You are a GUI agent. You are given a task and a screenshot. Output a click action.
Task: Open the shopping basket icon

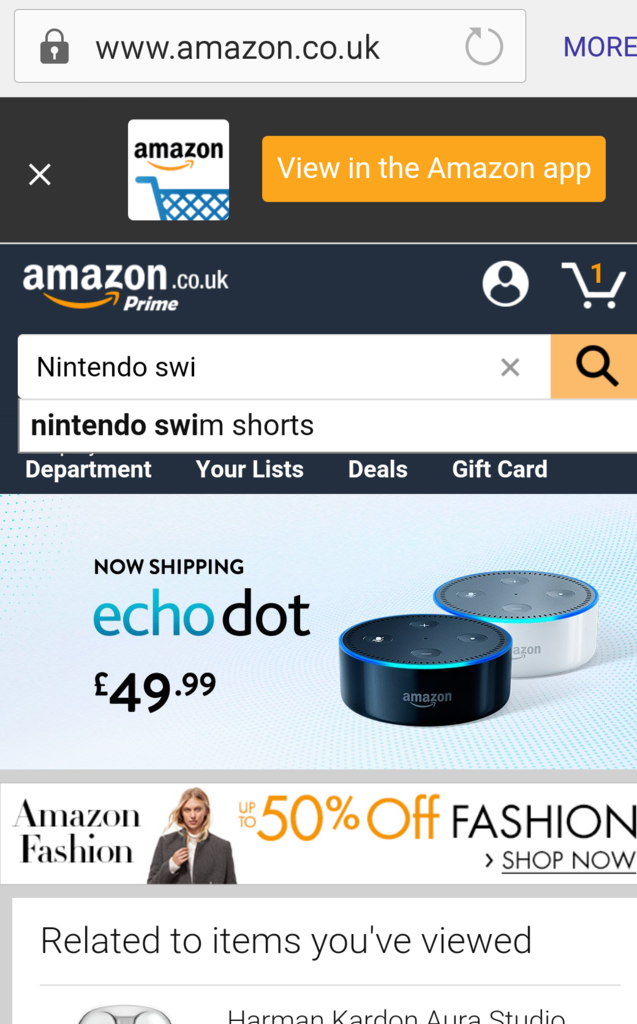593,285
